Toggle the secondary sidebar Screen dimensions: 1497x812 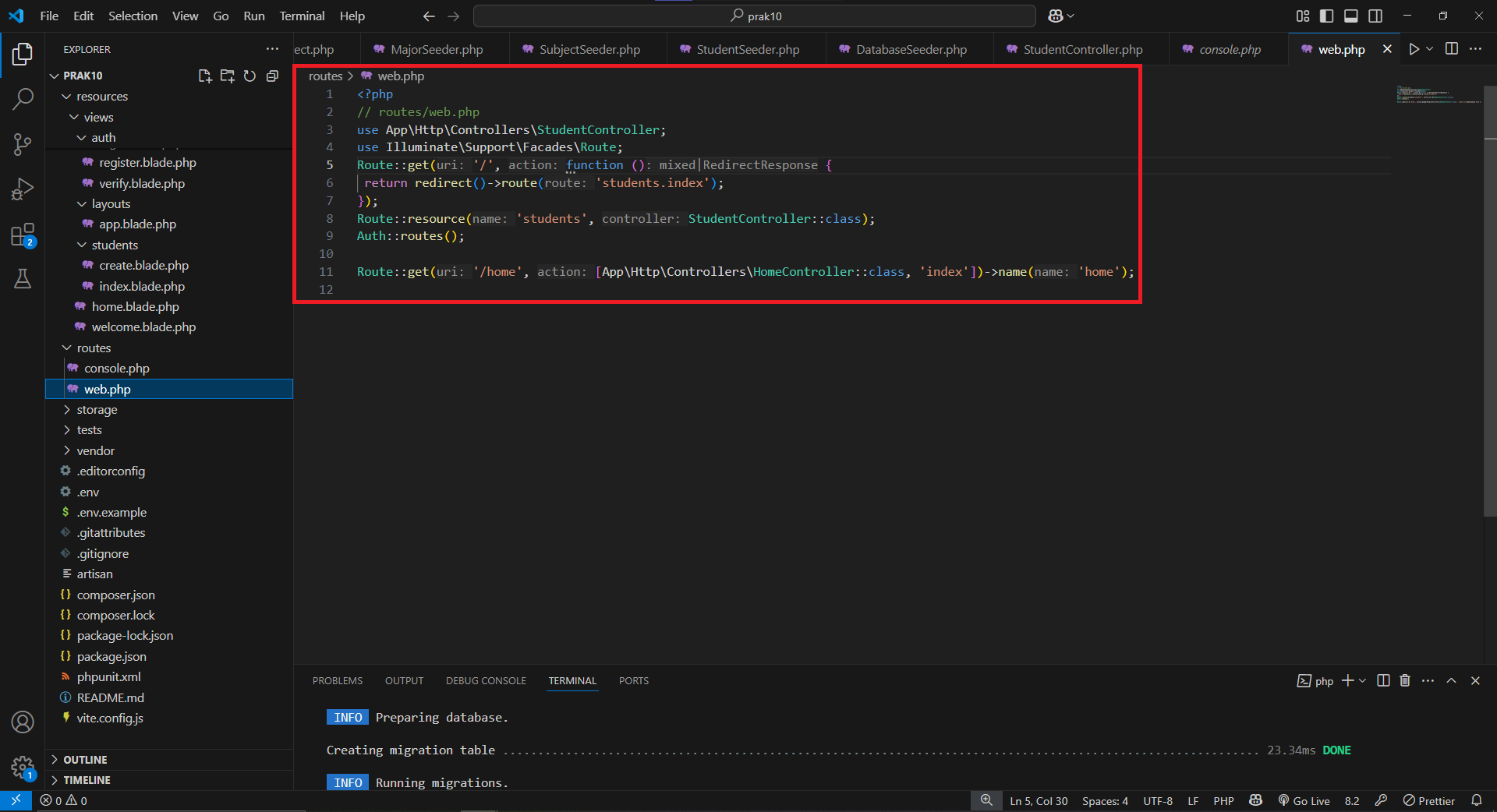1376,15
